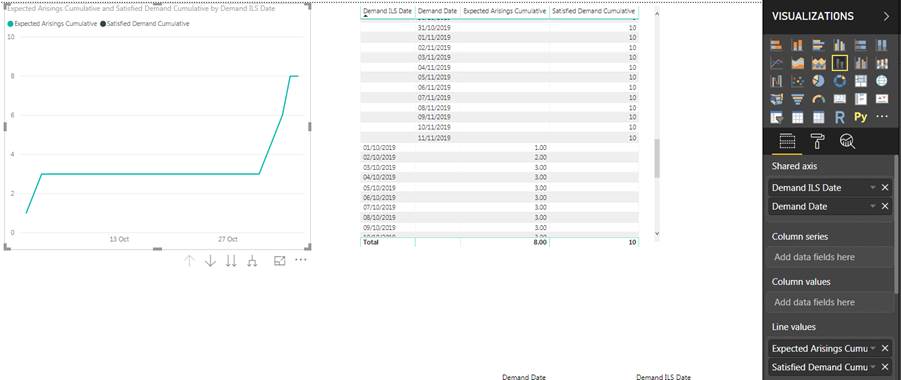Turn on drill down arrow under chart
Screen dimensions: 901x380
(210, 261)
